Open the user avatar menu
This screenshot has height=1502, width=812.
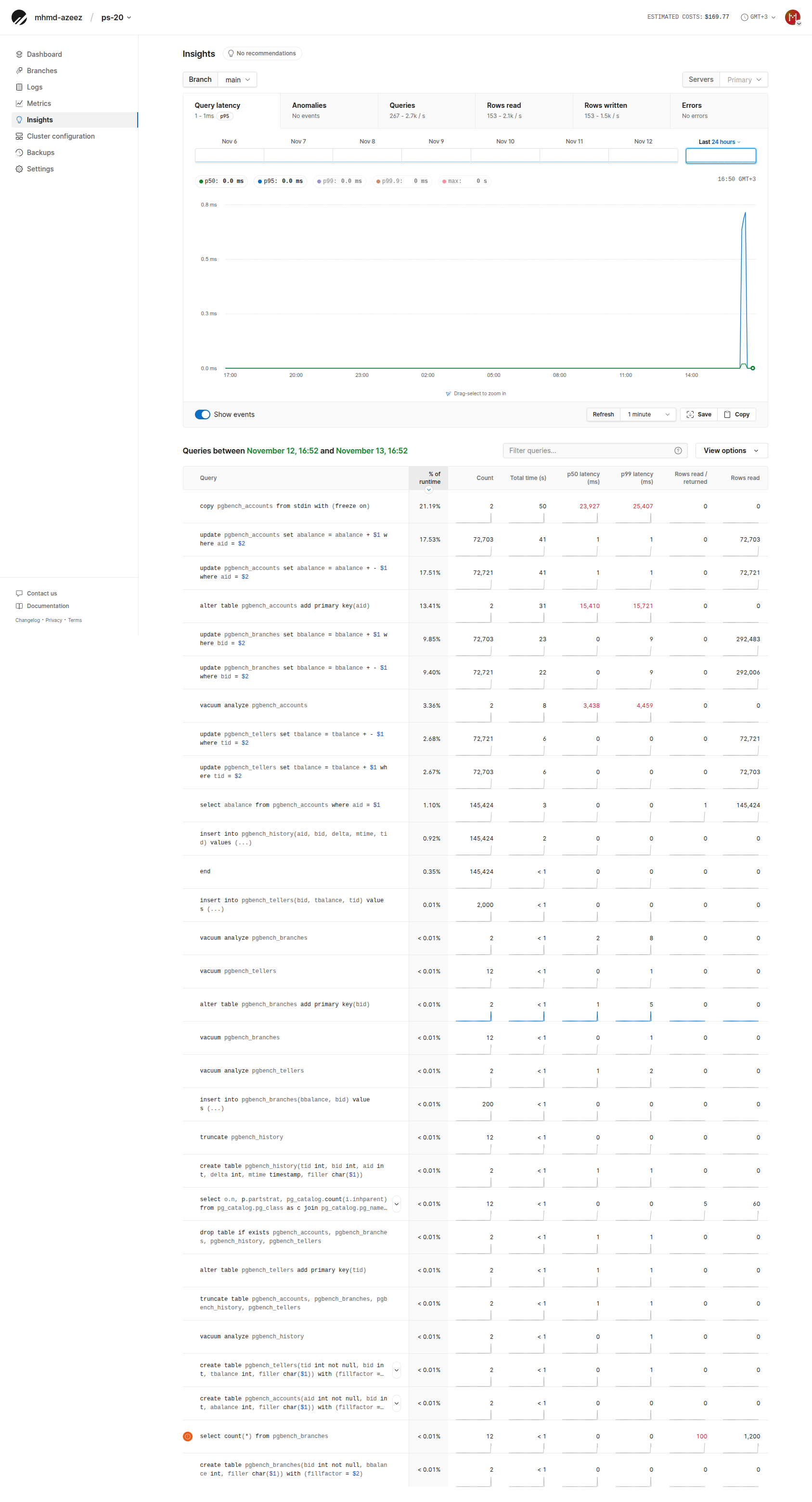[x=792, y=17]
